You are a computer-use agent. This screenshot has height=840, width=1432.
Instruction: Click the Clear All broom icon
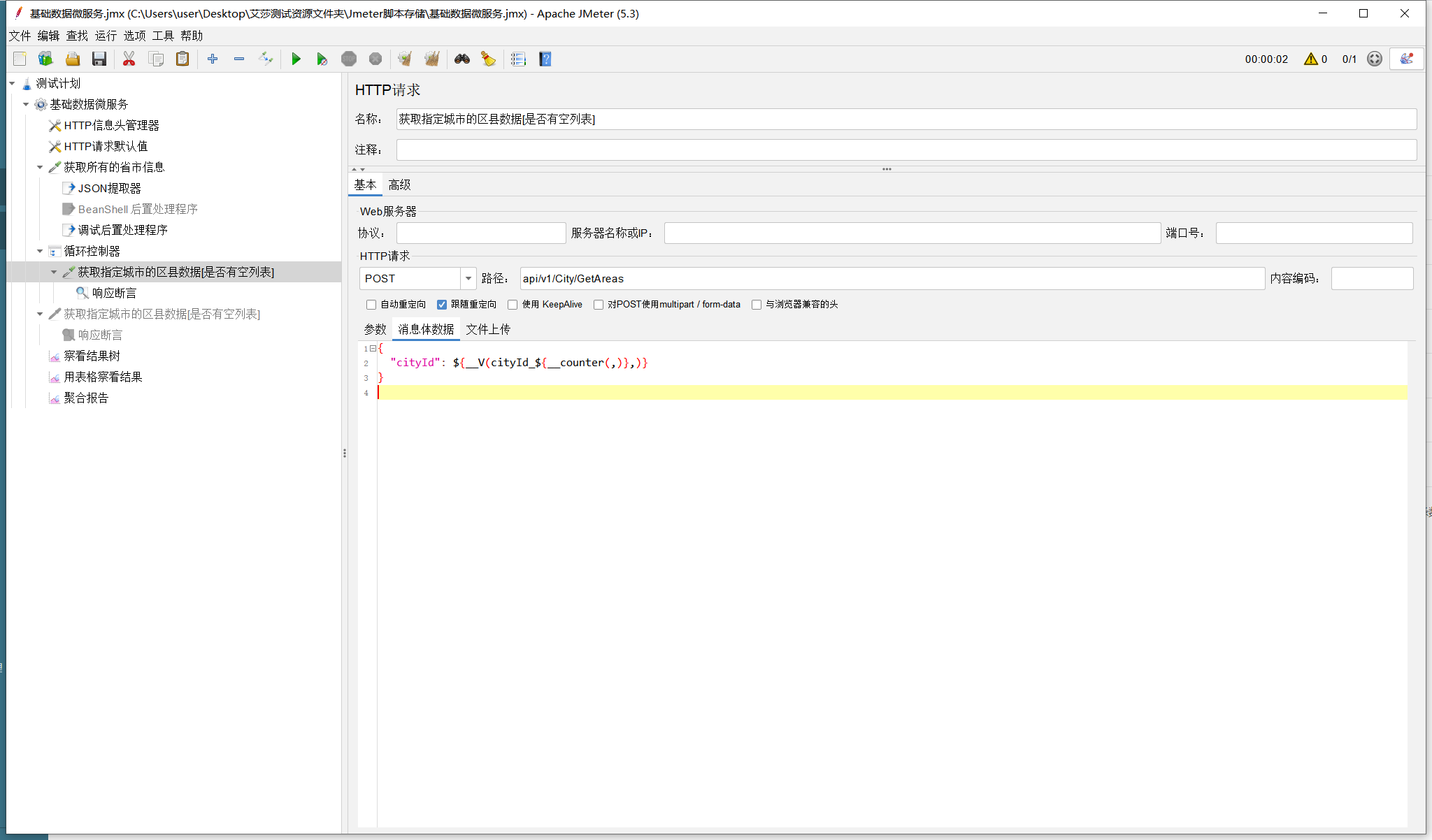coord(432,59)
